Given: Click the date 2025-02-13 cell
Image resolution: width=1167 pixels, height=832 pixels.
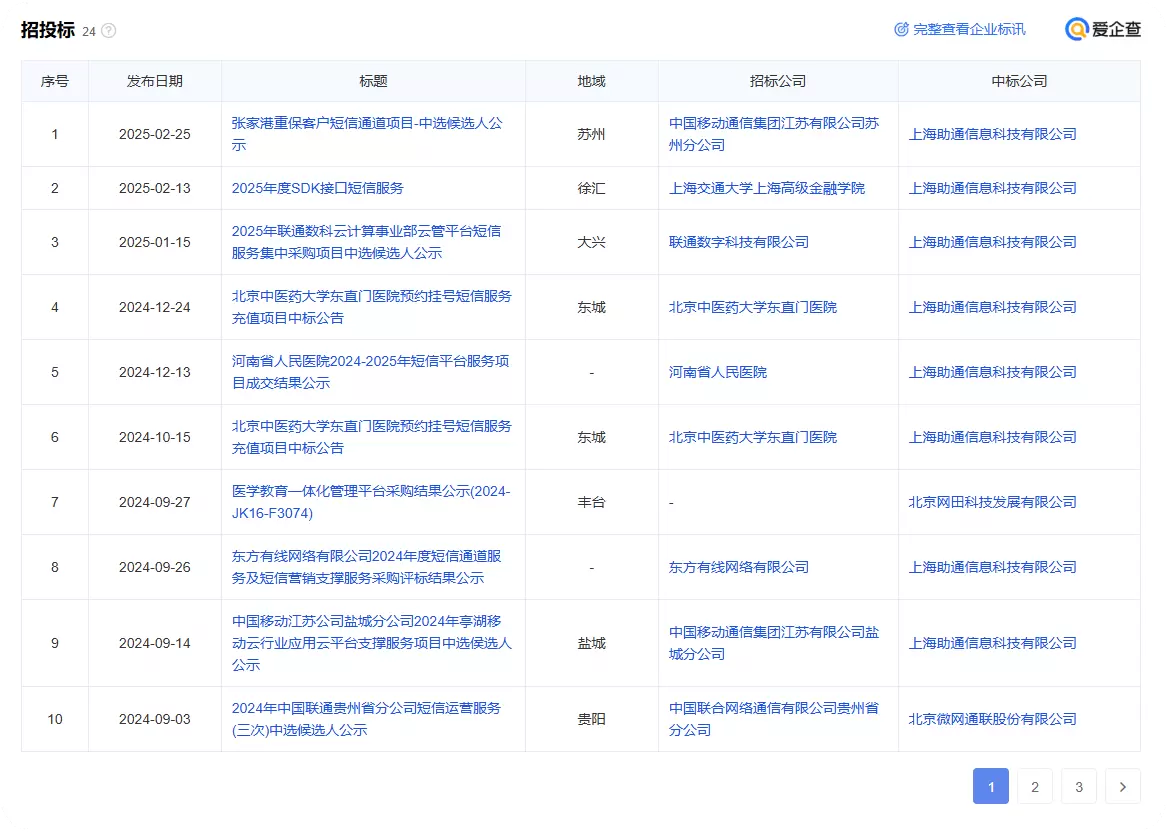Looking at the screenshot, I should pos(155,188).
